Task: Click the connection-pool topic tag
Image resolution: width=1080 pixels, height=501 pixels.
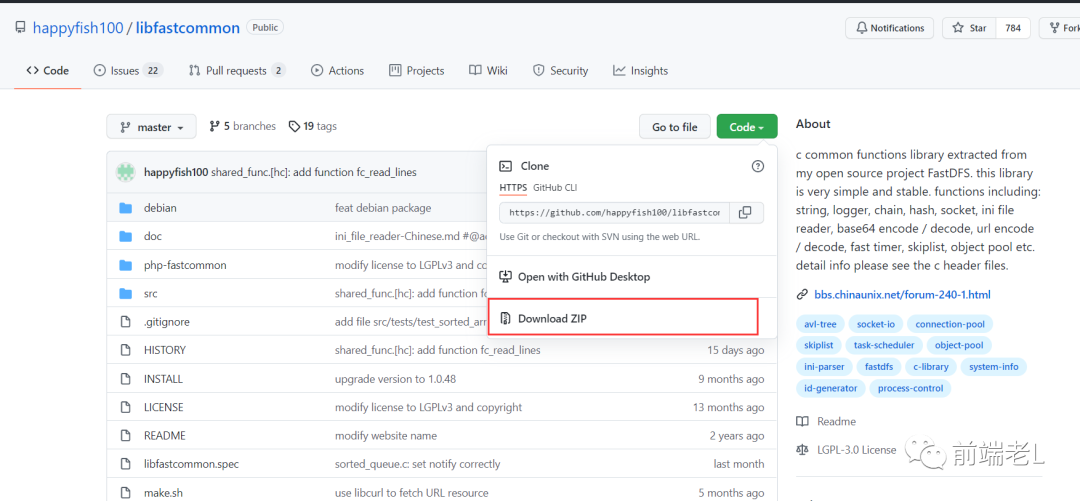Action: coord(950,324)
